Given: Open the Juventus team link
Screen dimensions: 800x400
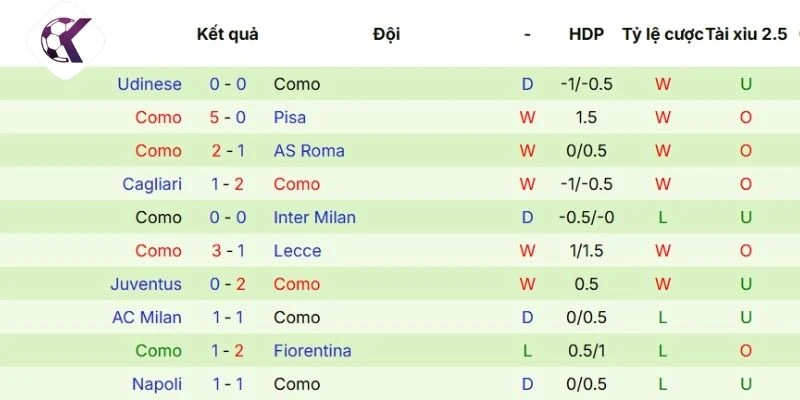Looking at the screenshot, I should 146,284.
